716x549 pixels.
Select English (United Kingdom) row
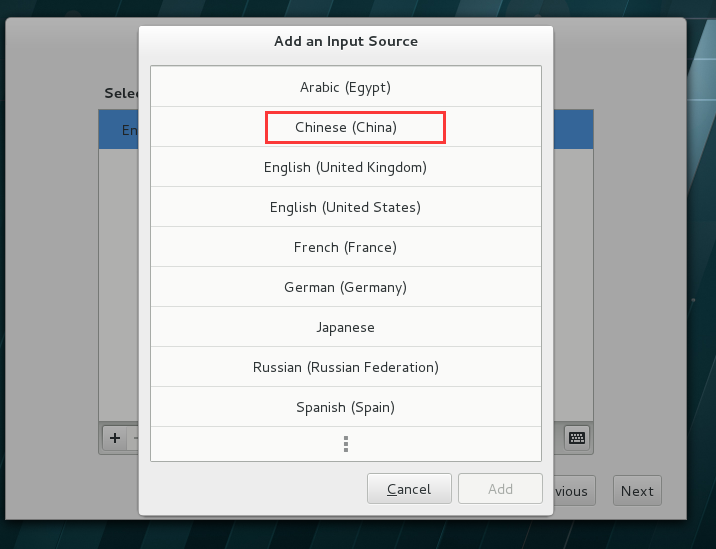pyautogui.click(x=346, y=167)
